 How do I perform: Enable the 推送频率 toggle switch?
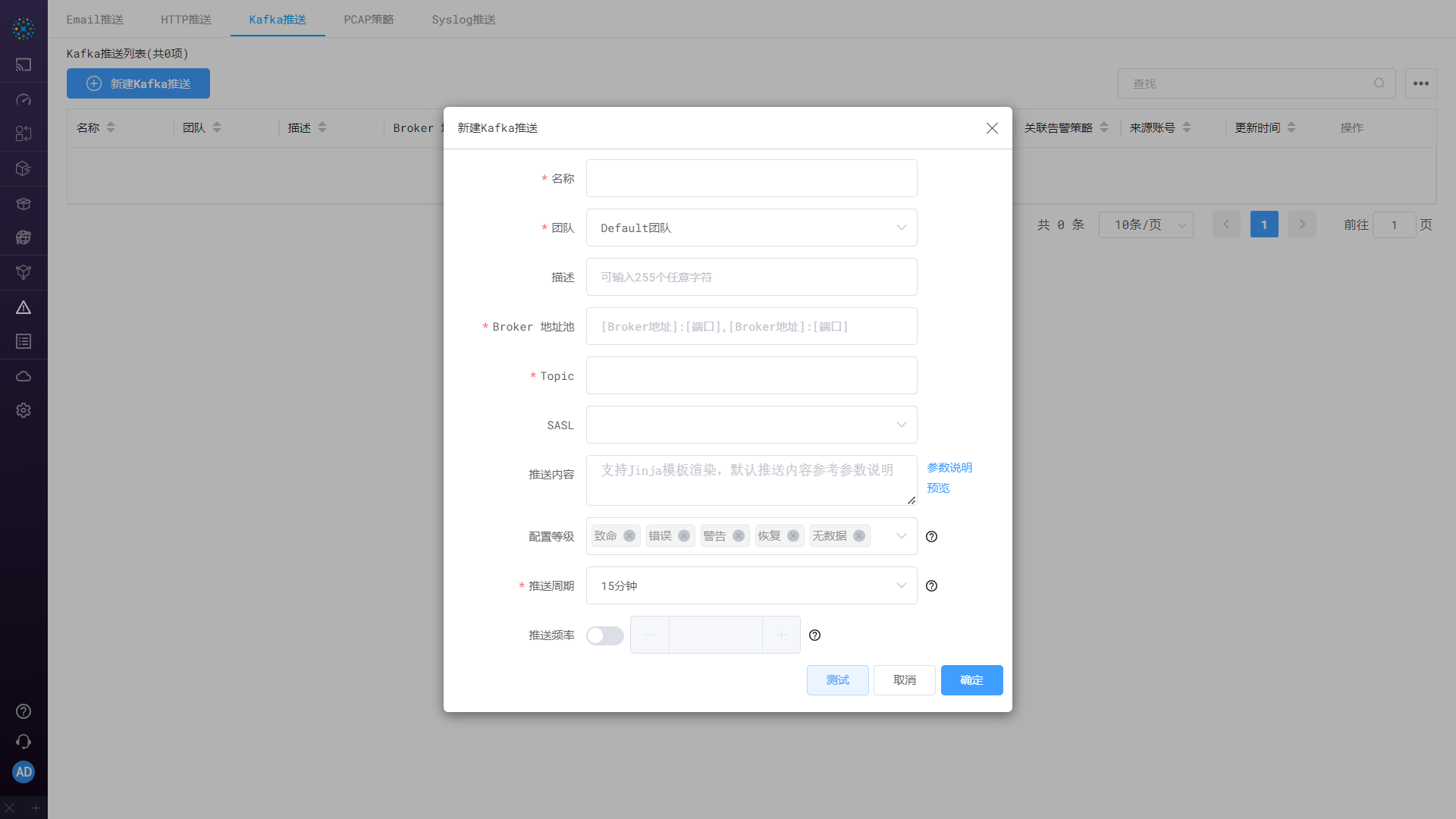click(604, 635)
